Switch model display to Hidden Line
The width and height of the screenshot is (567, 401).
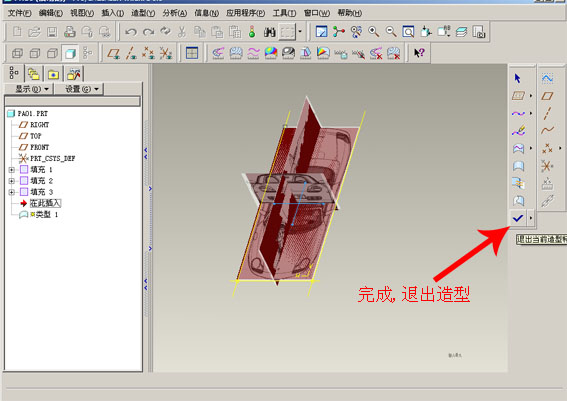pyautogui.click(x=34, y=53)
